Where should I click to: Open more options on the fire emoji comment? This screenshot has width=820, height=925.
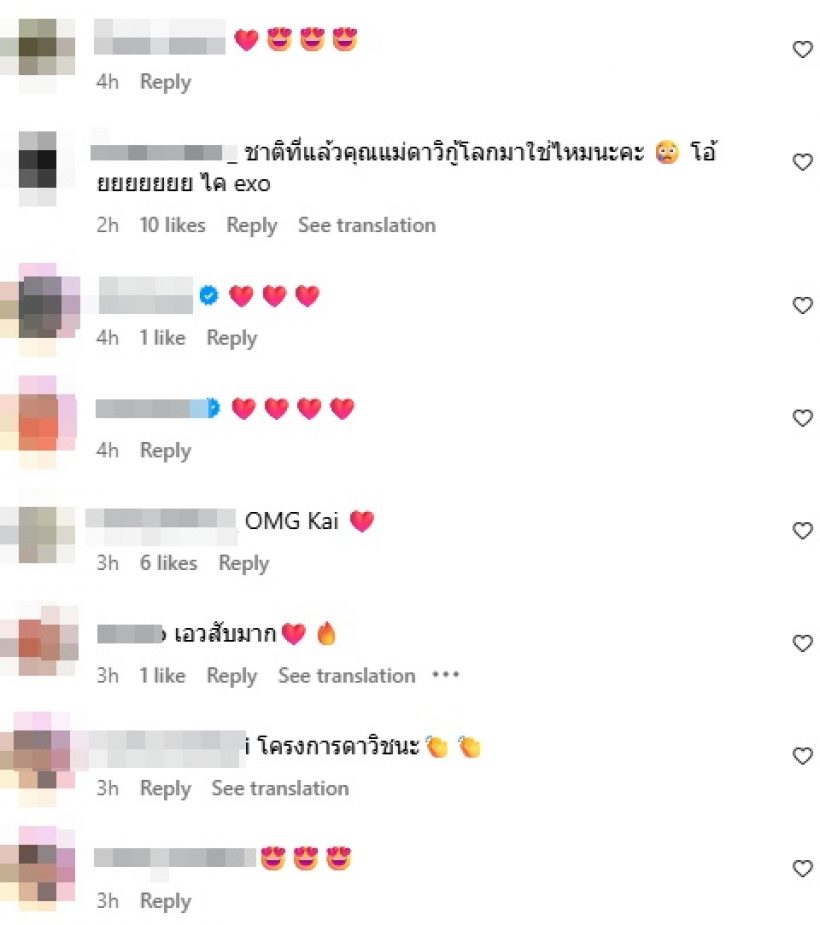pyautogui.click(x=445, y=675)
